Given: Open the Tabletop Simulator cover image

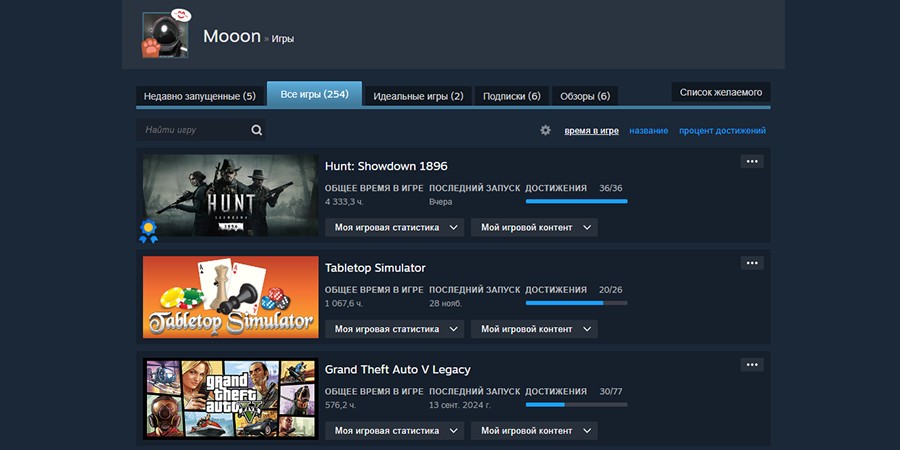Looking at the screenshot, I should coord(231,297).
